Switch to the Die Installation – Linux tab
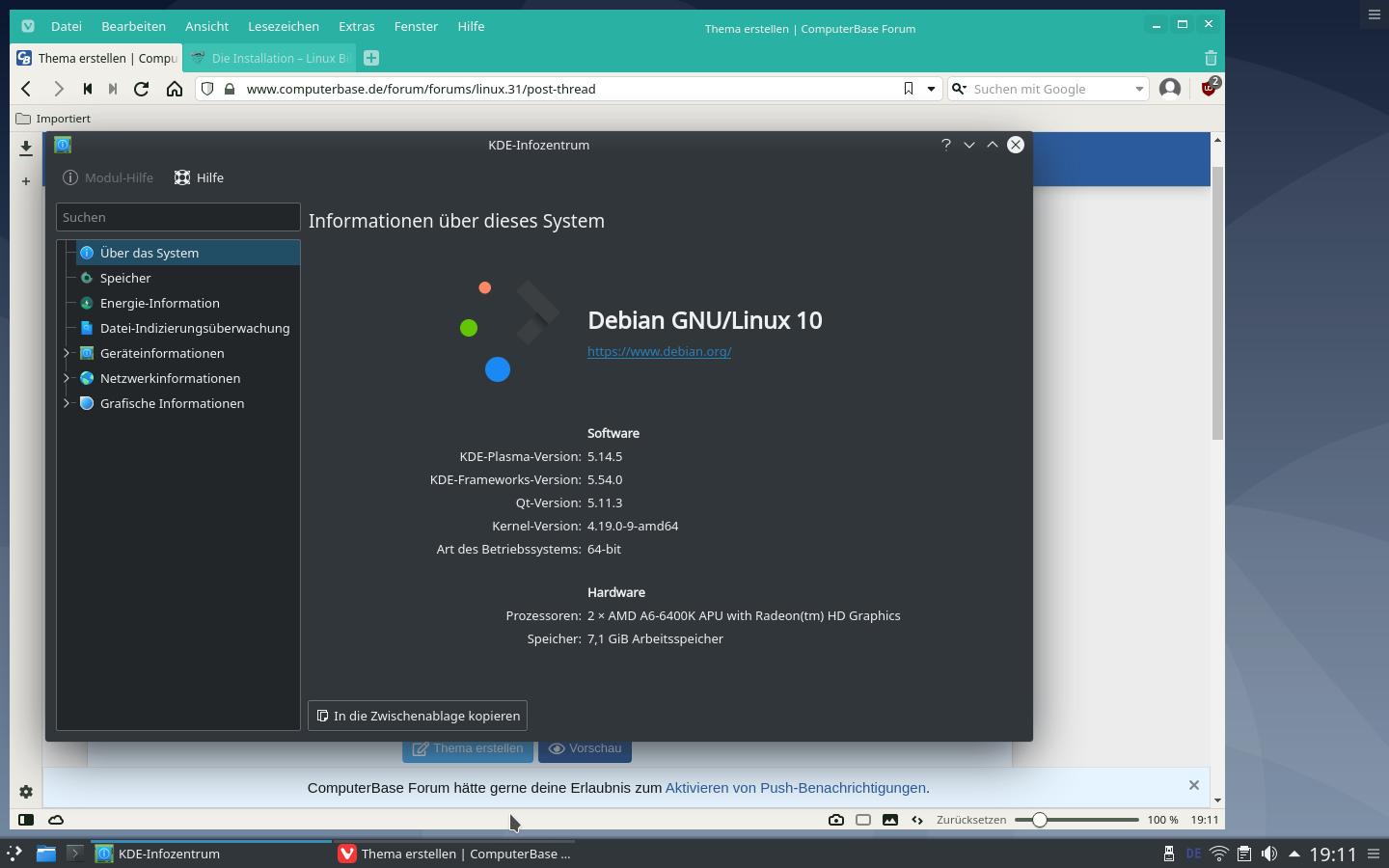Image resolution: width=1389 pixels, height=868 pixels. pyautogui.click(x=270, y=58)
